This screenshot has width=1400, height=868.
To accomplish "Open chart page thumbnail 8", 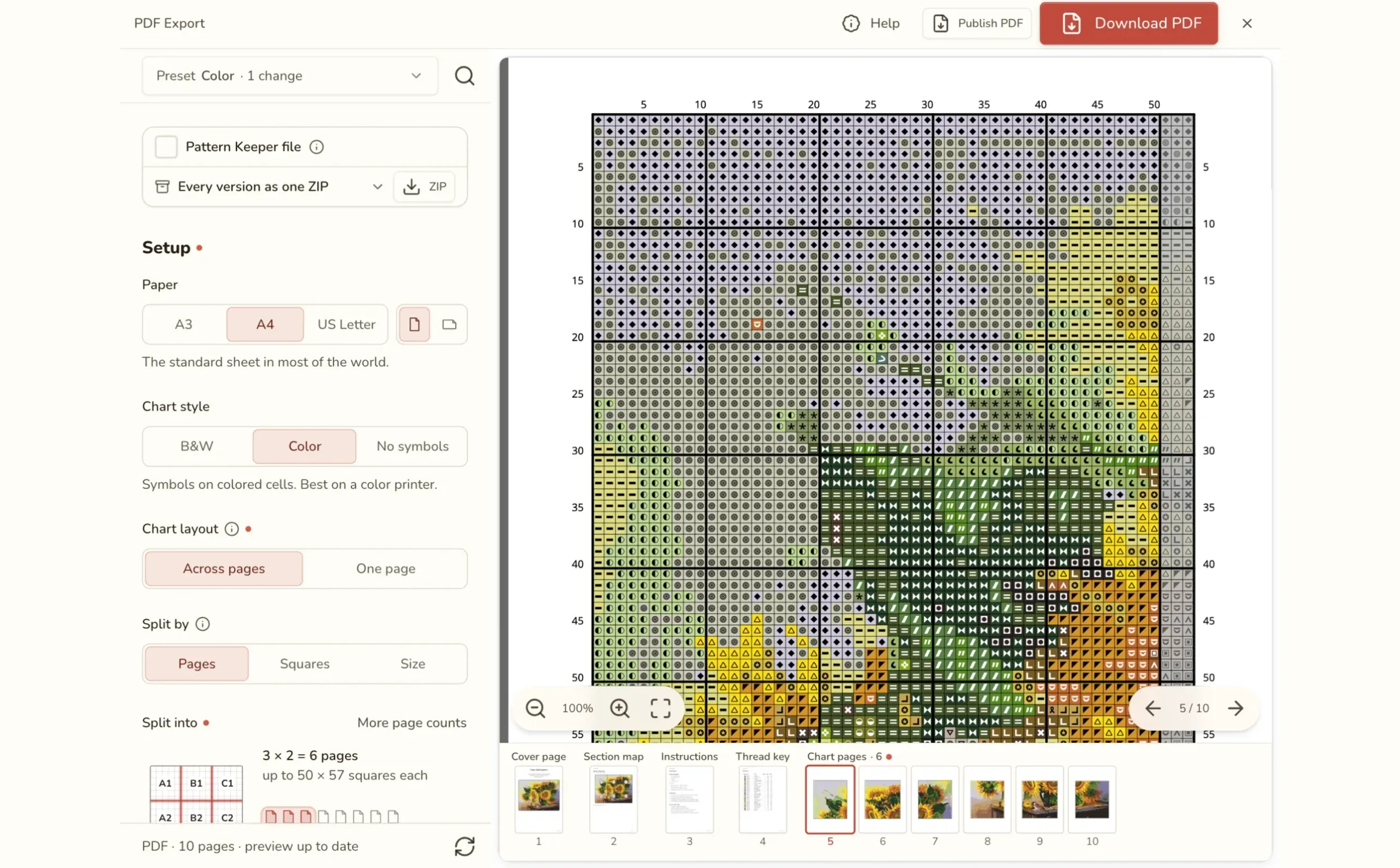I will (987, 799).
